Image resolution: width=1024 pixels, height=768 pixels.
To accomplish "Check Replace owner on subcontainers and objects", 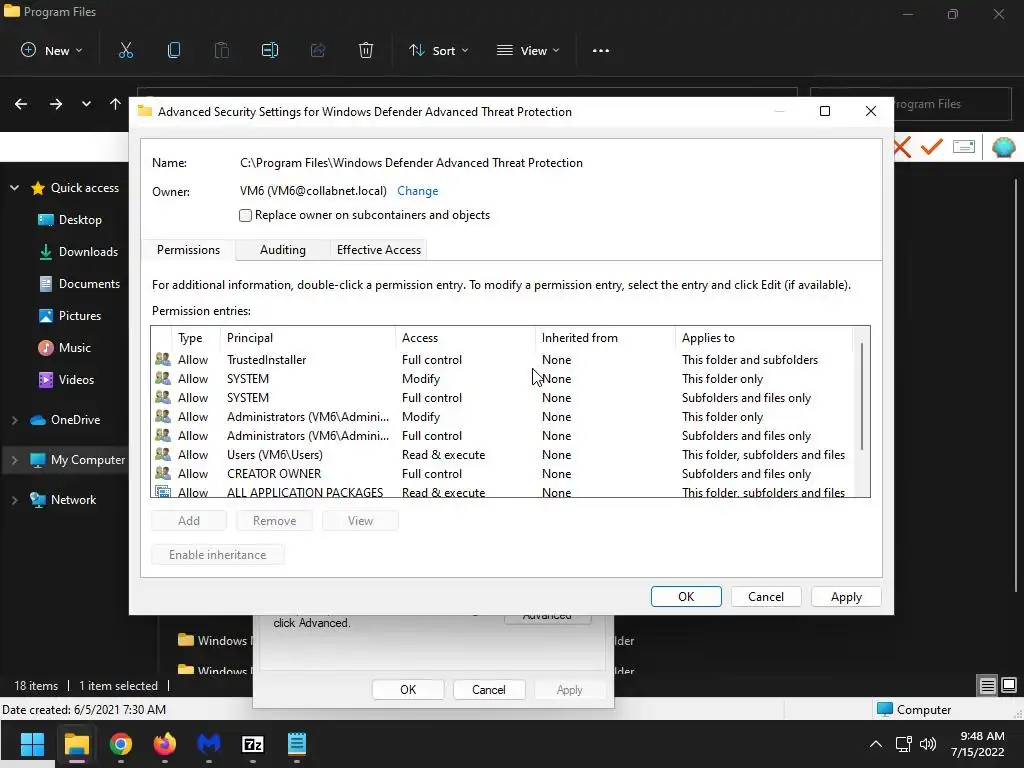I will [x=246, y=216].
